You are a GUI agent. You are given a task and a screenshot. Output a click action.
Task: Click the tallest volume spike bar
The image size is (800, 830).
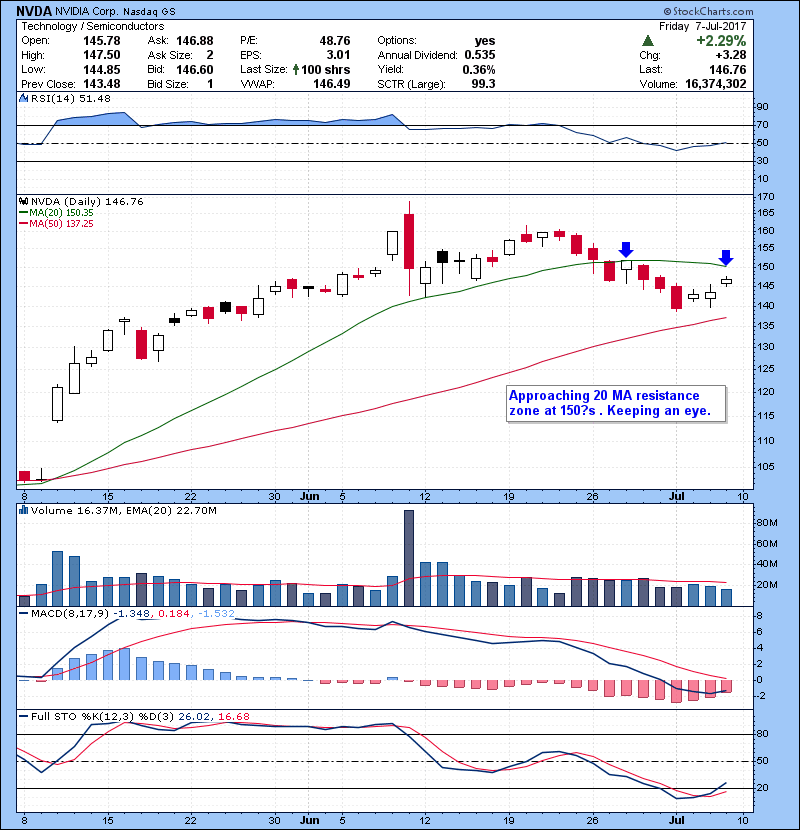pos(409,558)
